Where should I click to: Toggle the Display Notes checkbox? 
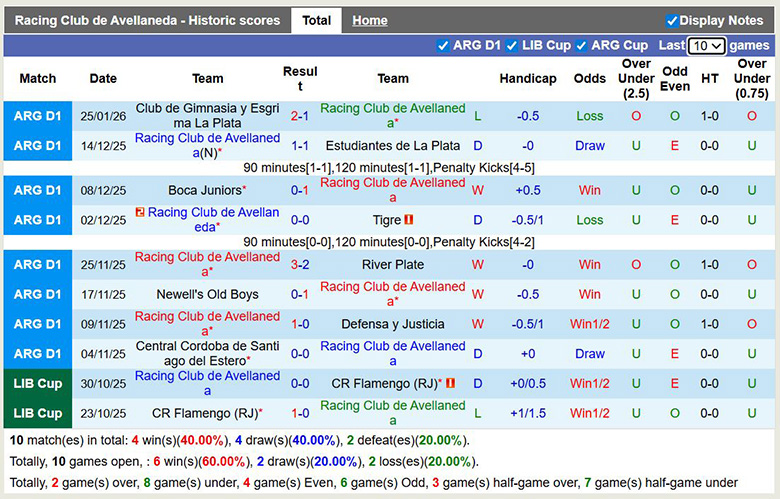click(x=672, y=20)
